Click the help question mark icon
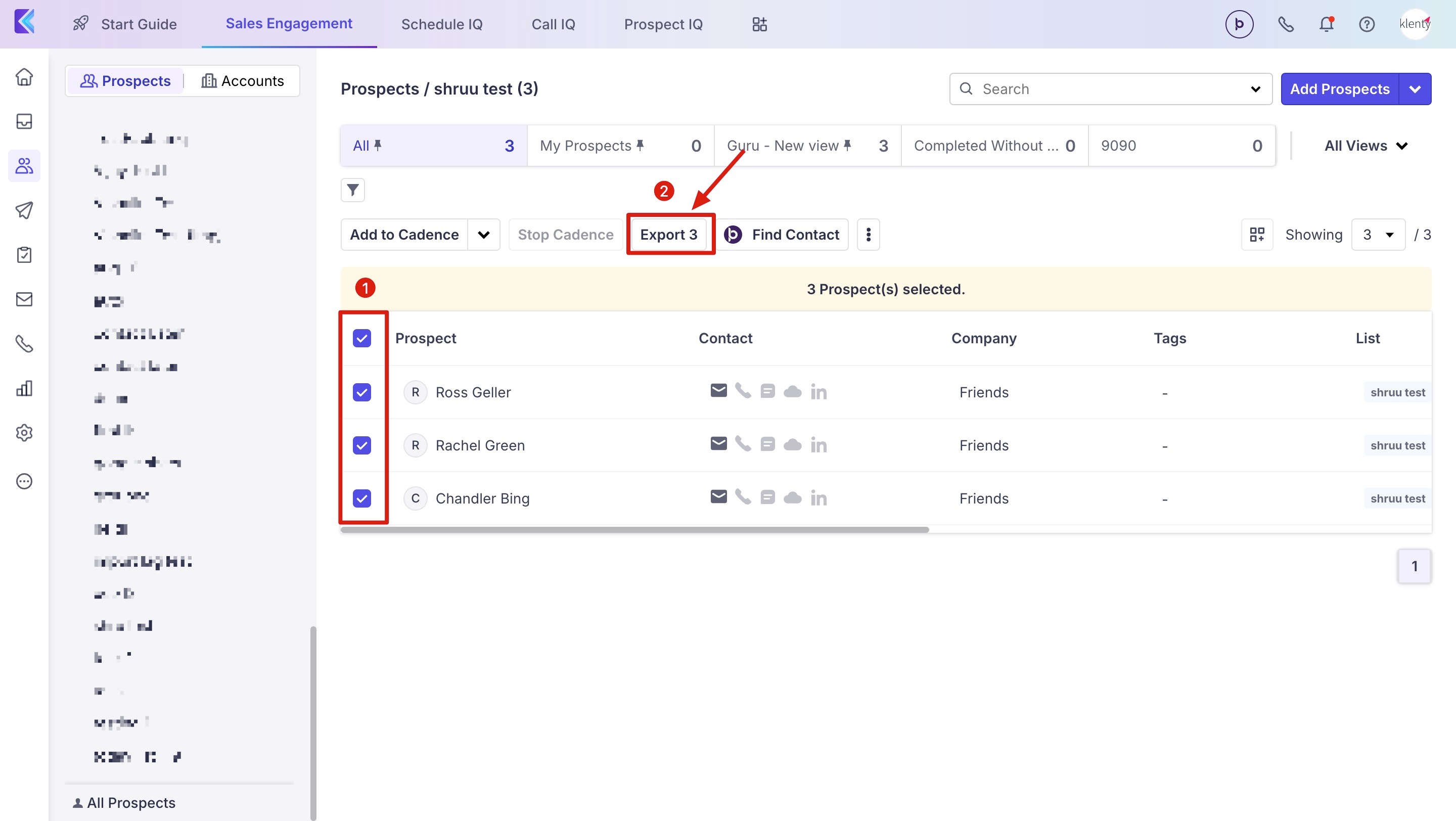1456x821 pixels. 1367,24
